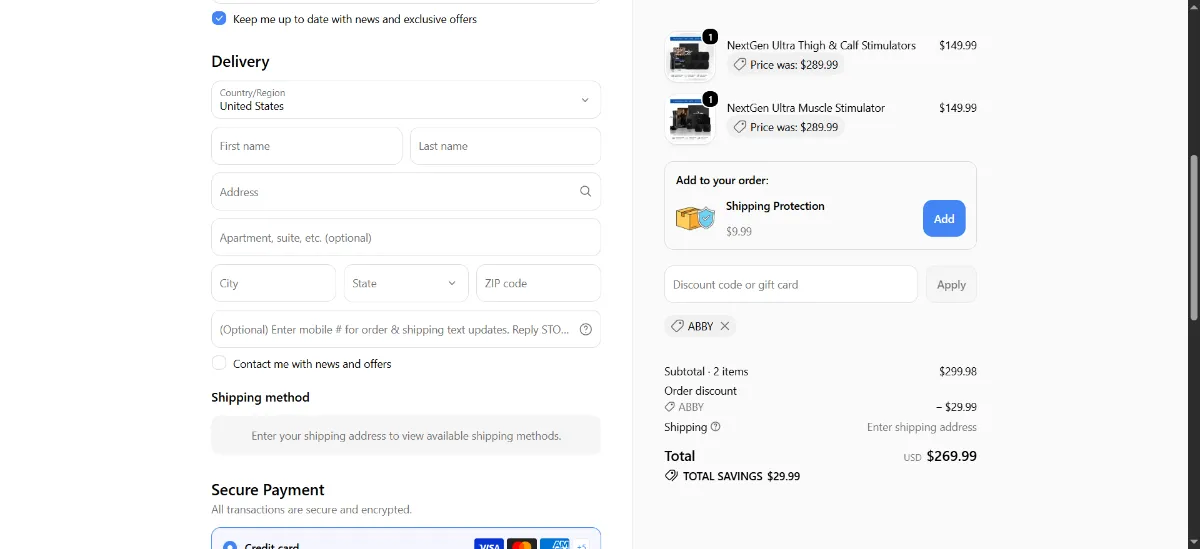
Task: Click the Shipping info help icon
Action: tap(715, 427)
